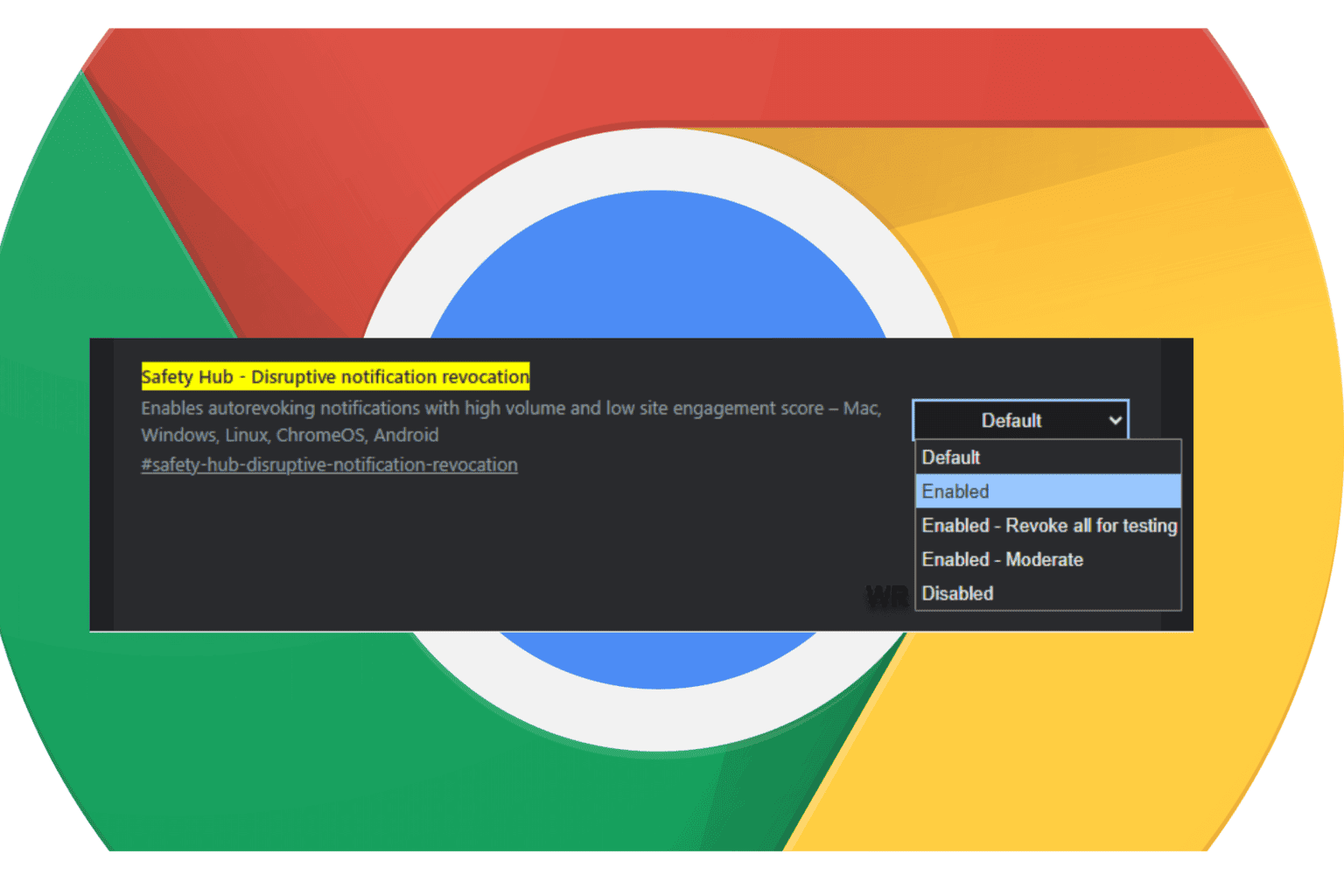Screen dimensions: 1344x896
Task: Open the #safety-hub-disruptive-notification-revocation link
Action: point(330,465)
